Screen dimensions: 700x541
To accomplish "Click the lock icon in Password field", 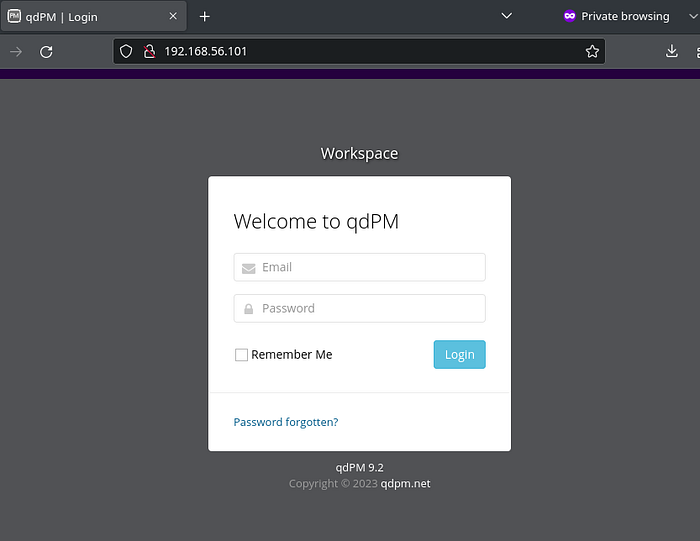I will pos(248,309).
